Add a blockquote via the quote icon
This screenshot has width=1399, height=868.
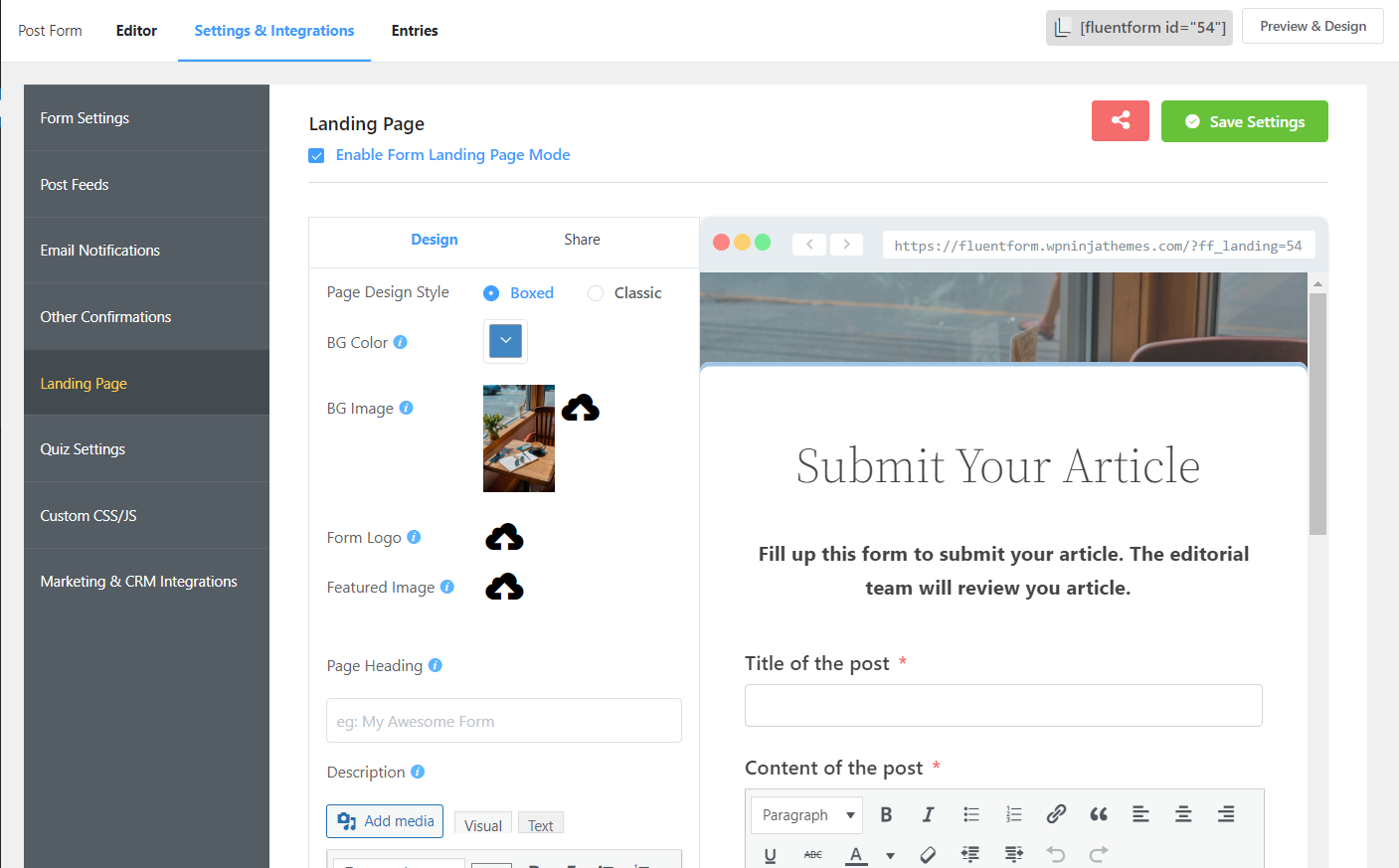pos(1098,814)
